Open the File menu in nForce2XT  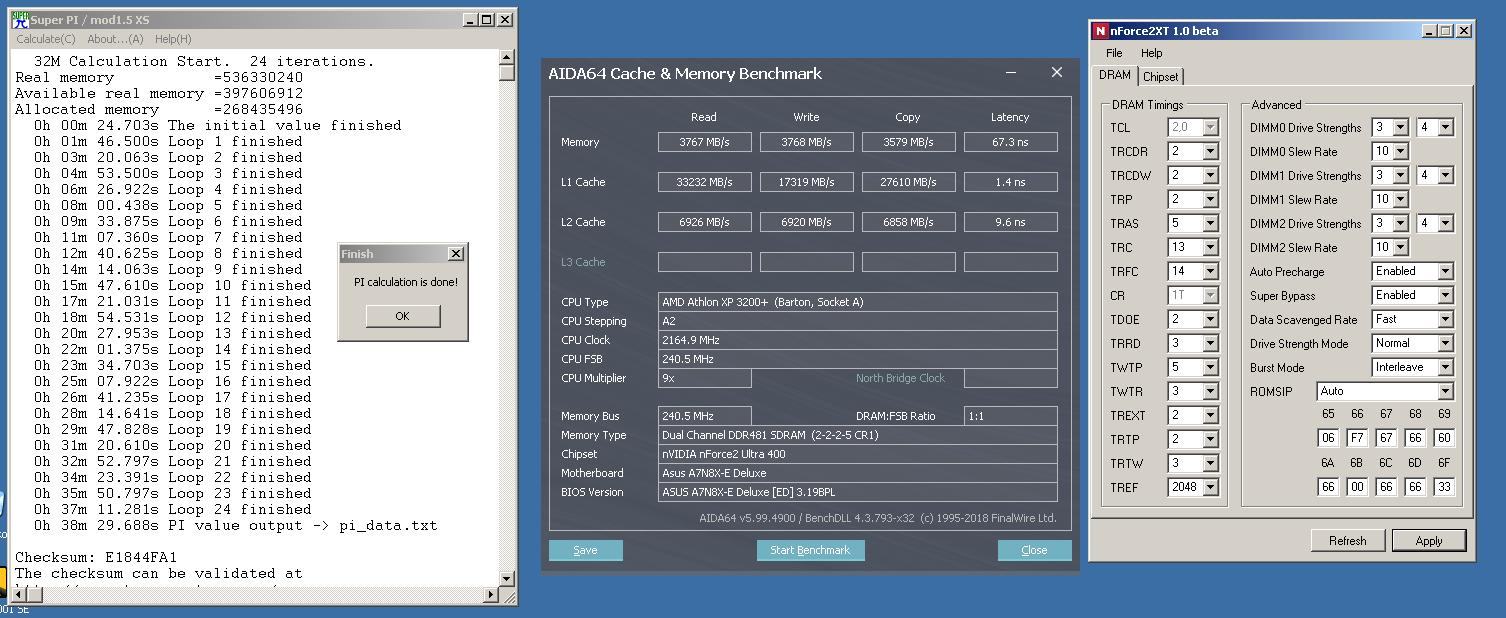pos(1114,53)
